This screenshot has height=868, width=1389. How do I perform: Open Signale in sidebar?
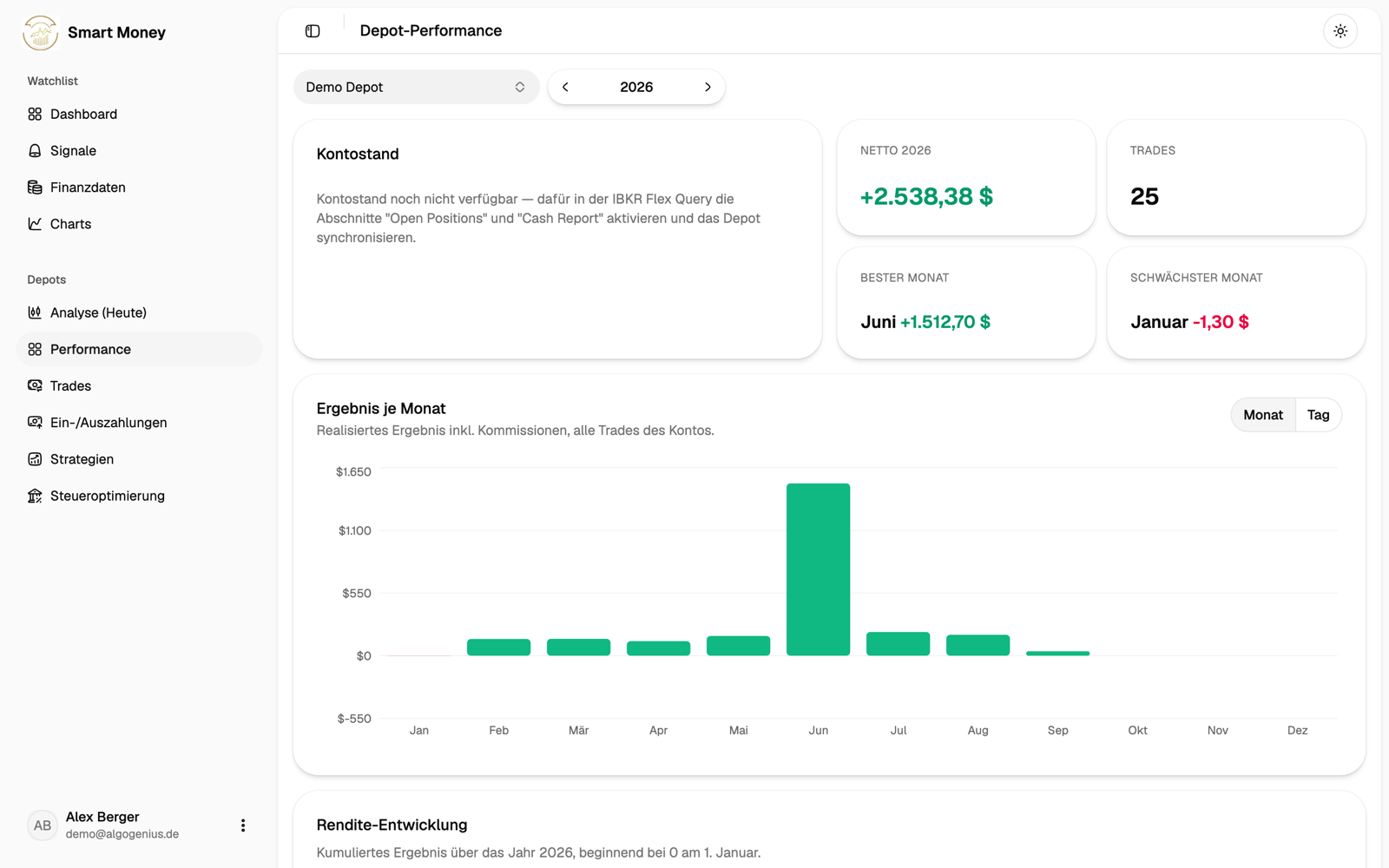point(139,150)
